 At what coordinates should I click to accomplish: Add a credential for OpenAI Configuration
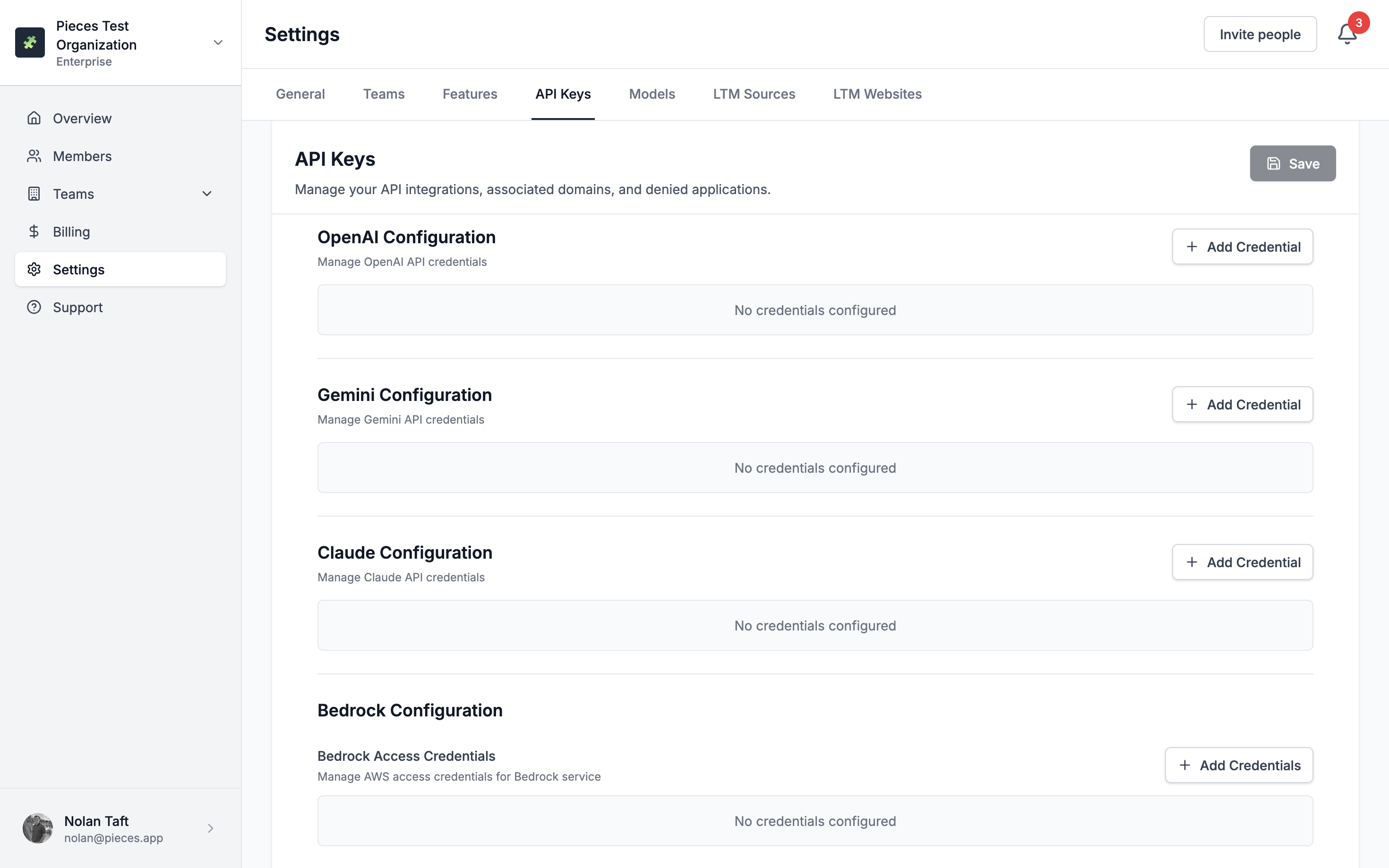1242,247
